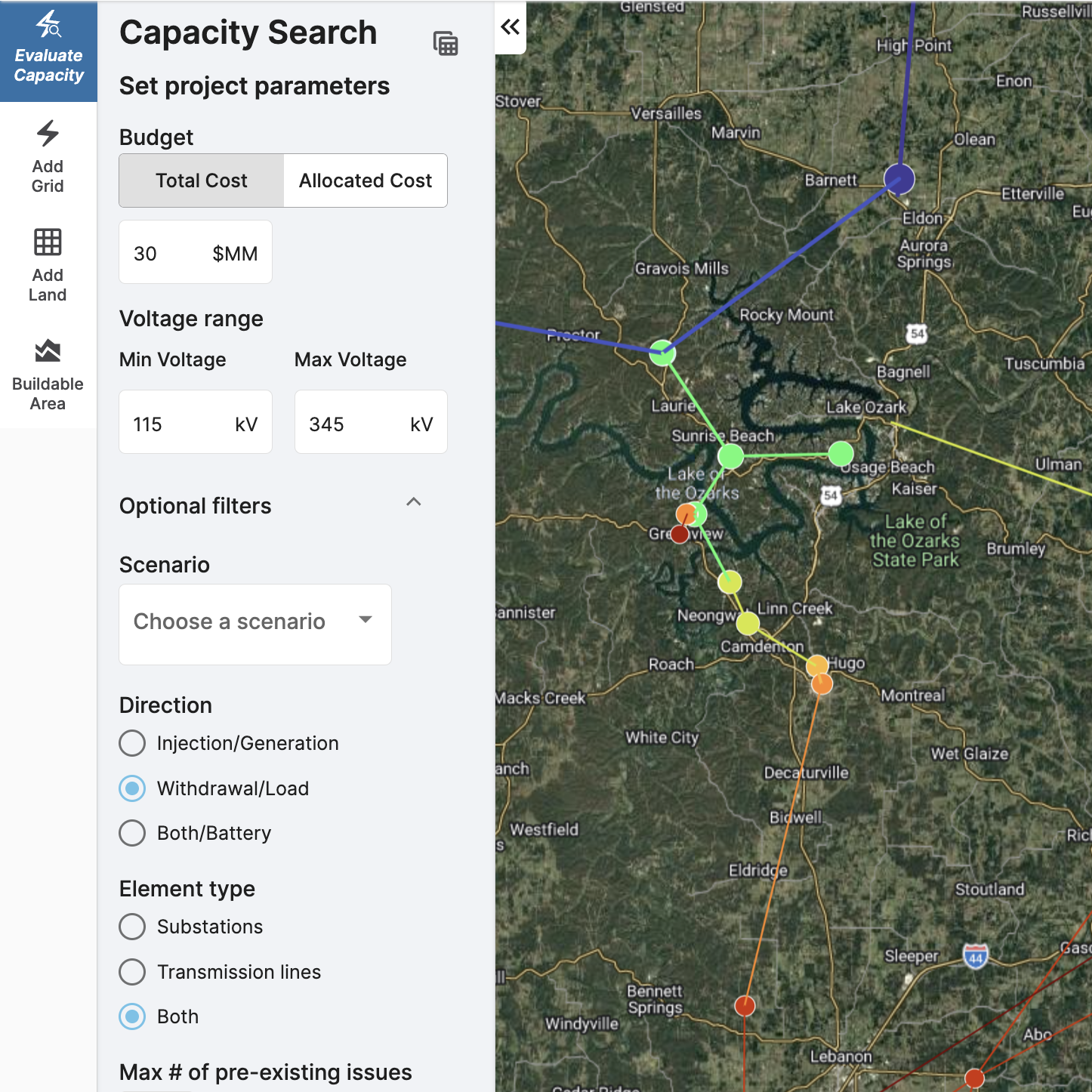Click the Highway 54 shield near Bagnell
This screenshot has width=1092, height=1092.
tap(917, 333)
